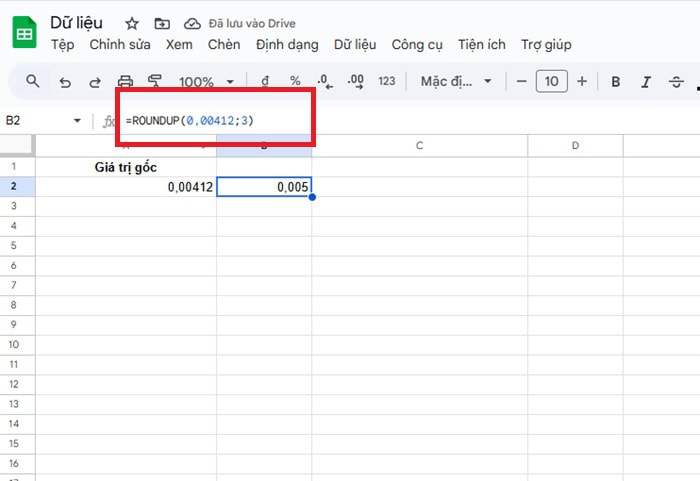Select row 12 header

[x=17, y=384]
